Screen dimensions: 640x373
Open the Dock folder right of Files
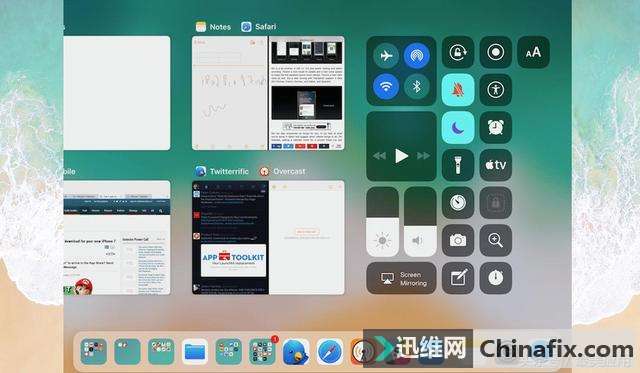[x=229, y=351]
